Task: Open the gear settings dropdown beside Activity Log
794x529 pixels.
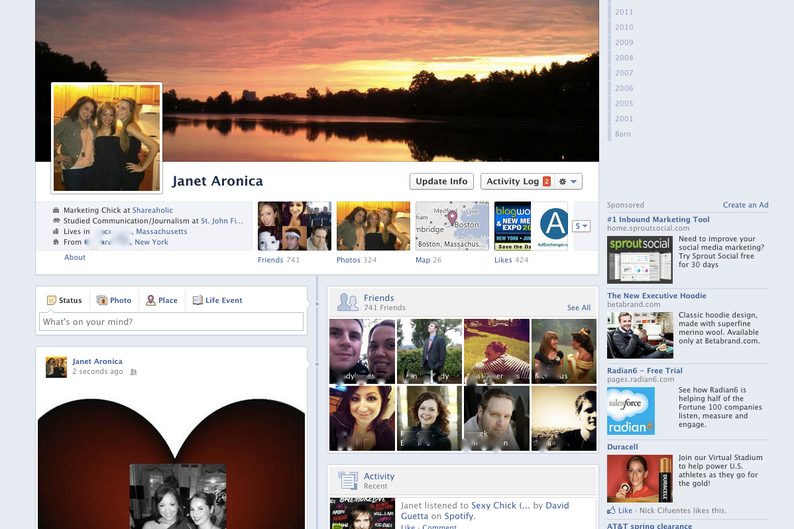Action: coord(568,181)
